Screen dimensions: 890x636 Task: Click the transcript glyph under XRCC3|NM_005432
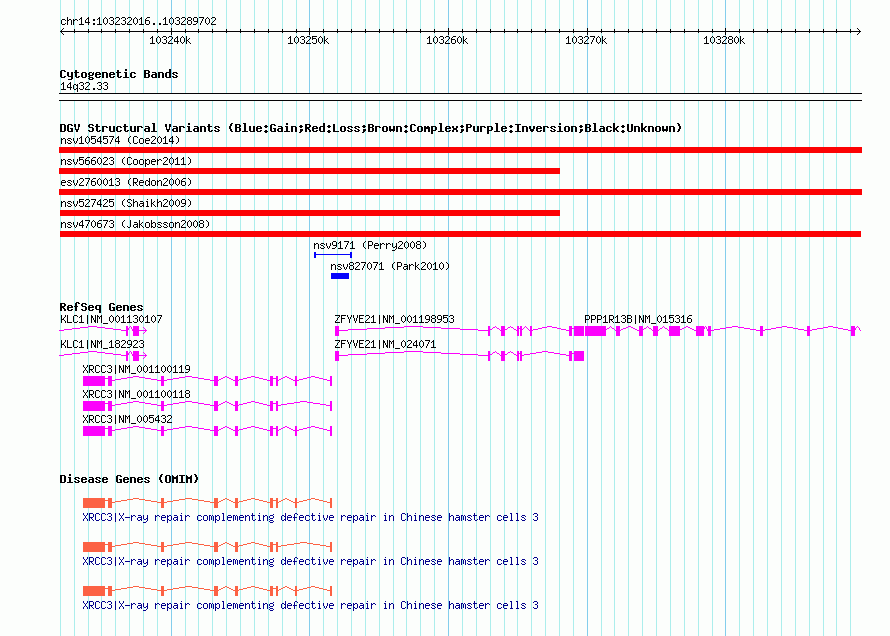207,431
